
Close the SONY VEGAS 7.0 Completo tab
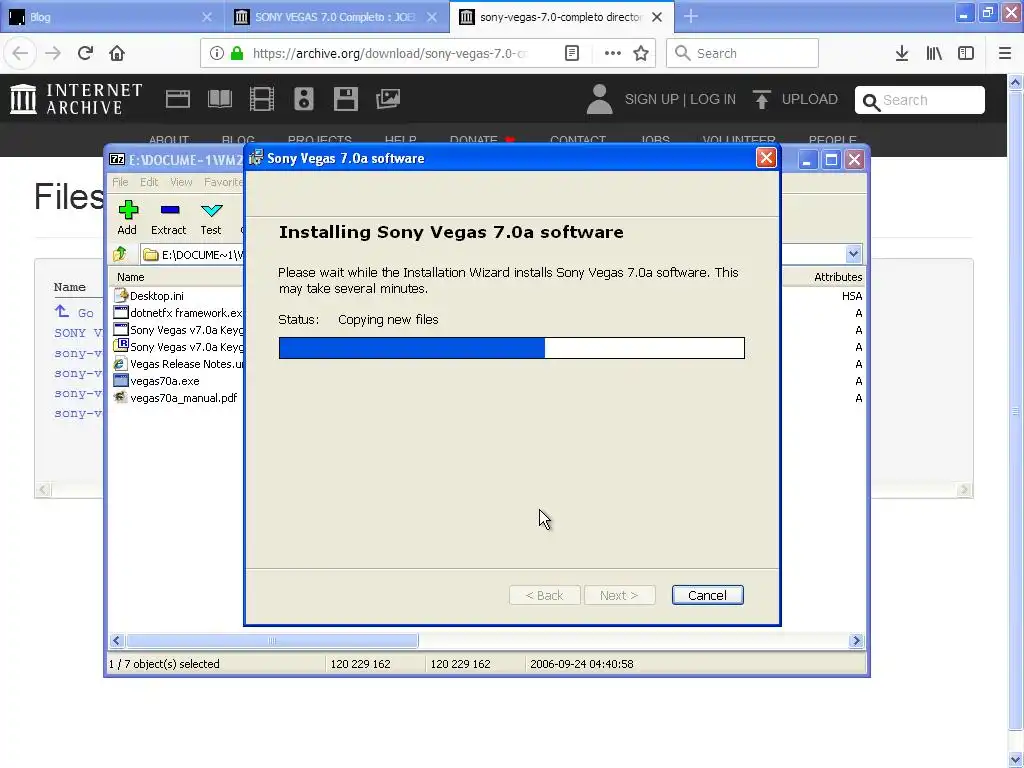pos(432,17)
